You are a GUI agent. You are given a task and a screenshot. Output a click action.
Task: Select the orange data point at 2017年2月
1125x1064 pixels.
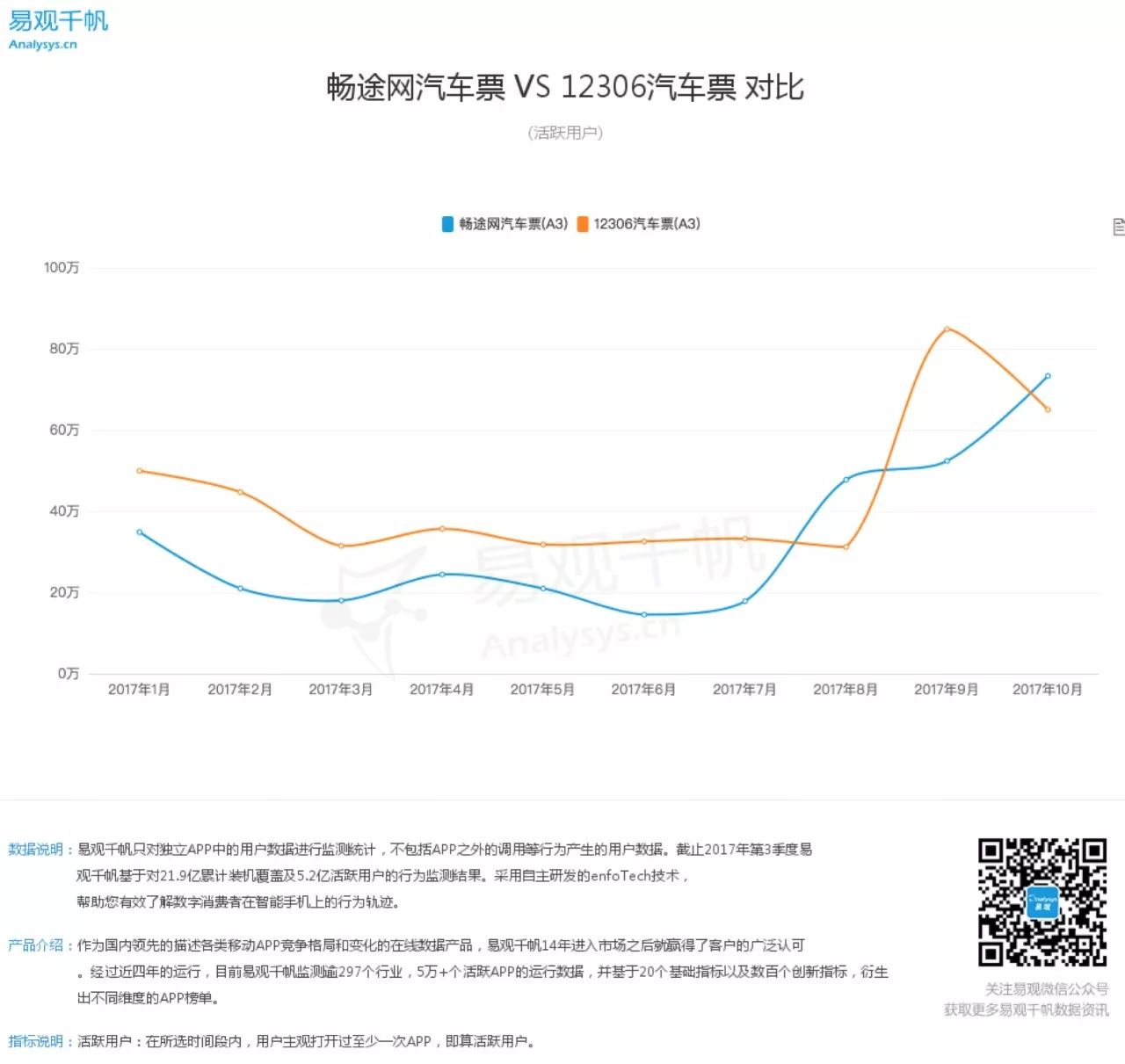pyautogui.click(x=240, y=492)
